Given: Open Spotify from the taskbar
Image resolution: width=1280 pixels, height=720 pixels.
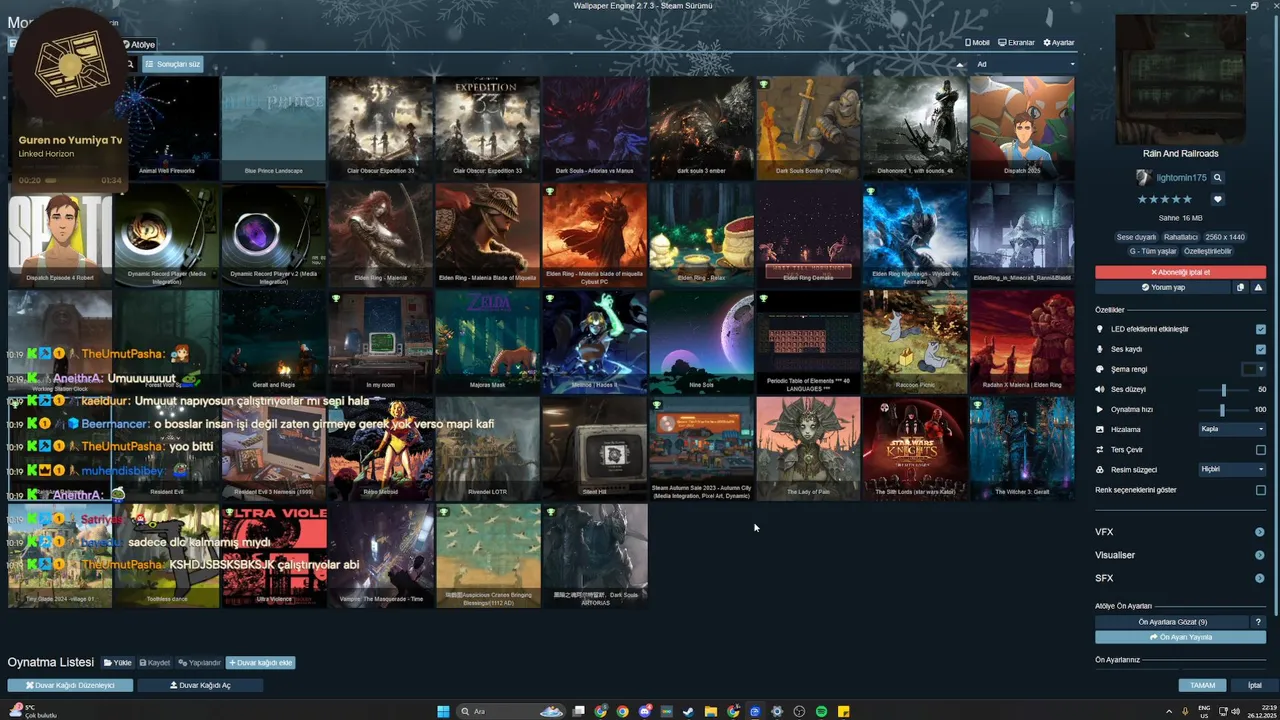Looking at the screenshot, I should (821, 711).
